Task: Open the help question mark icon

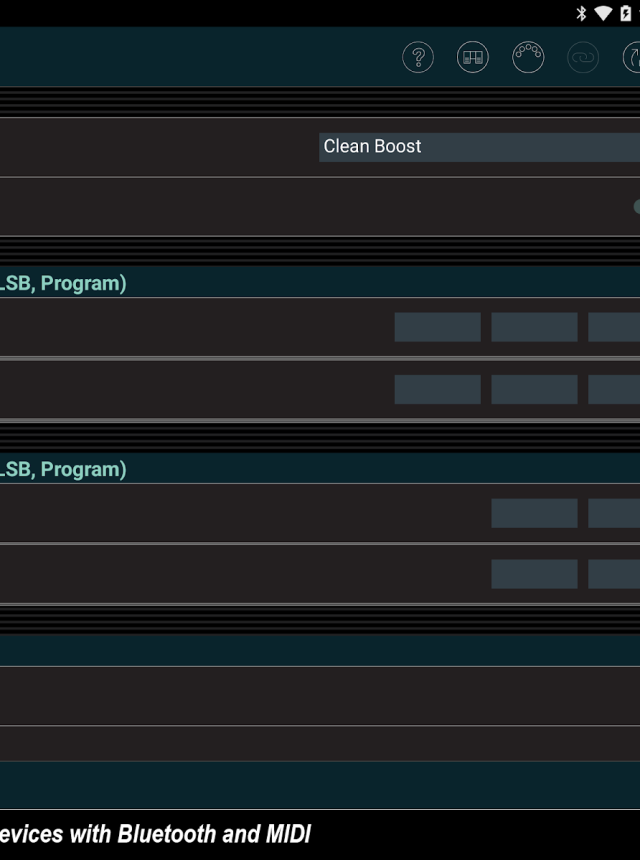Action: click(418, 57)
